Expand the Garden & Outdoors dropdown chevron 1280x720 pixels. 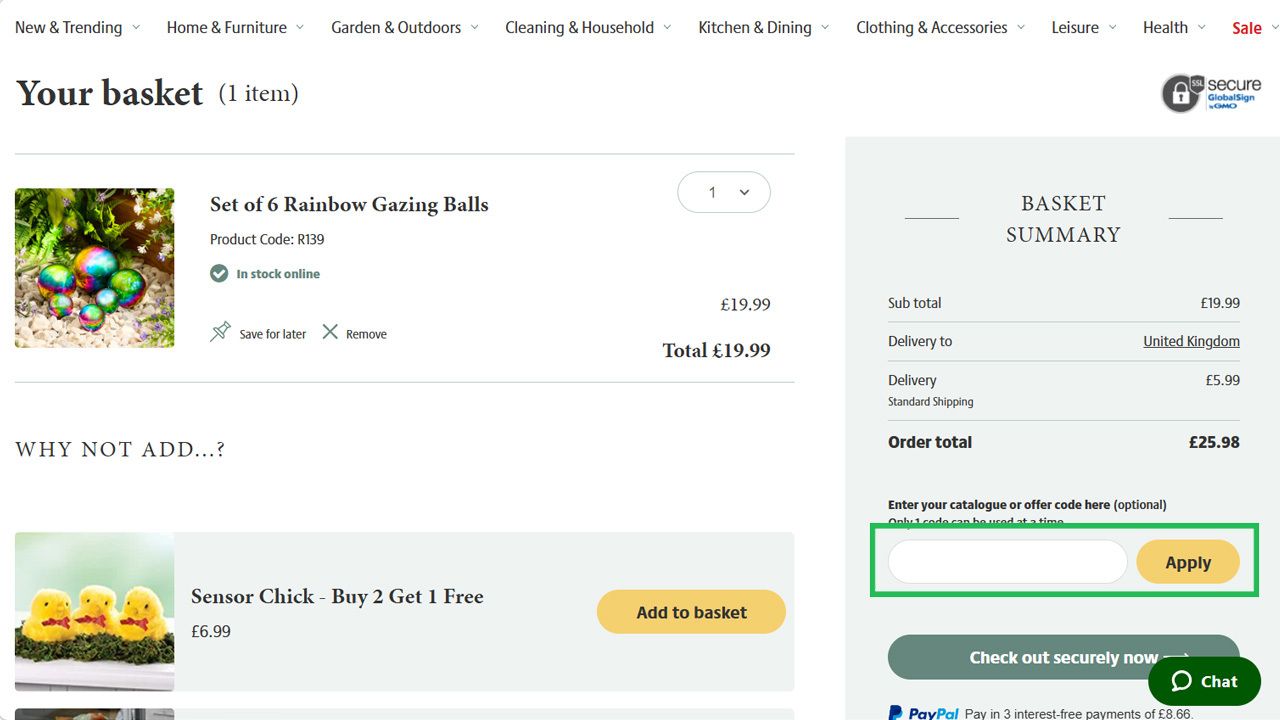[474, 28]
